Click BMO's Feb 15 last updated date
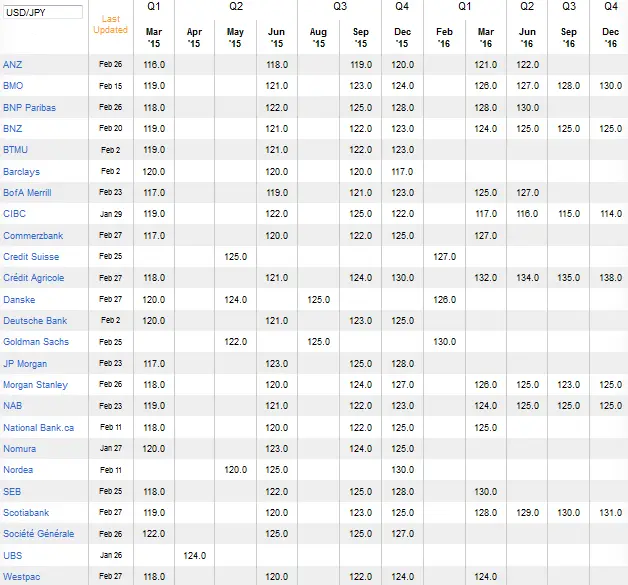 [111, 86]
